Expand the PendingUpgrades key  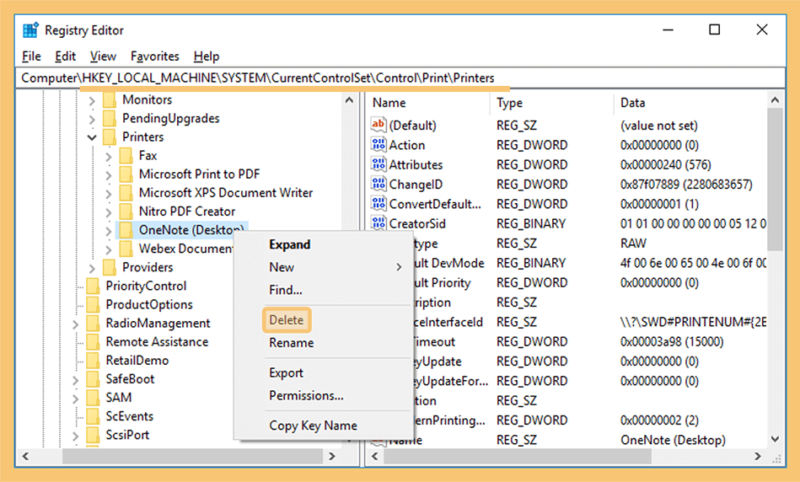point(92,119)
